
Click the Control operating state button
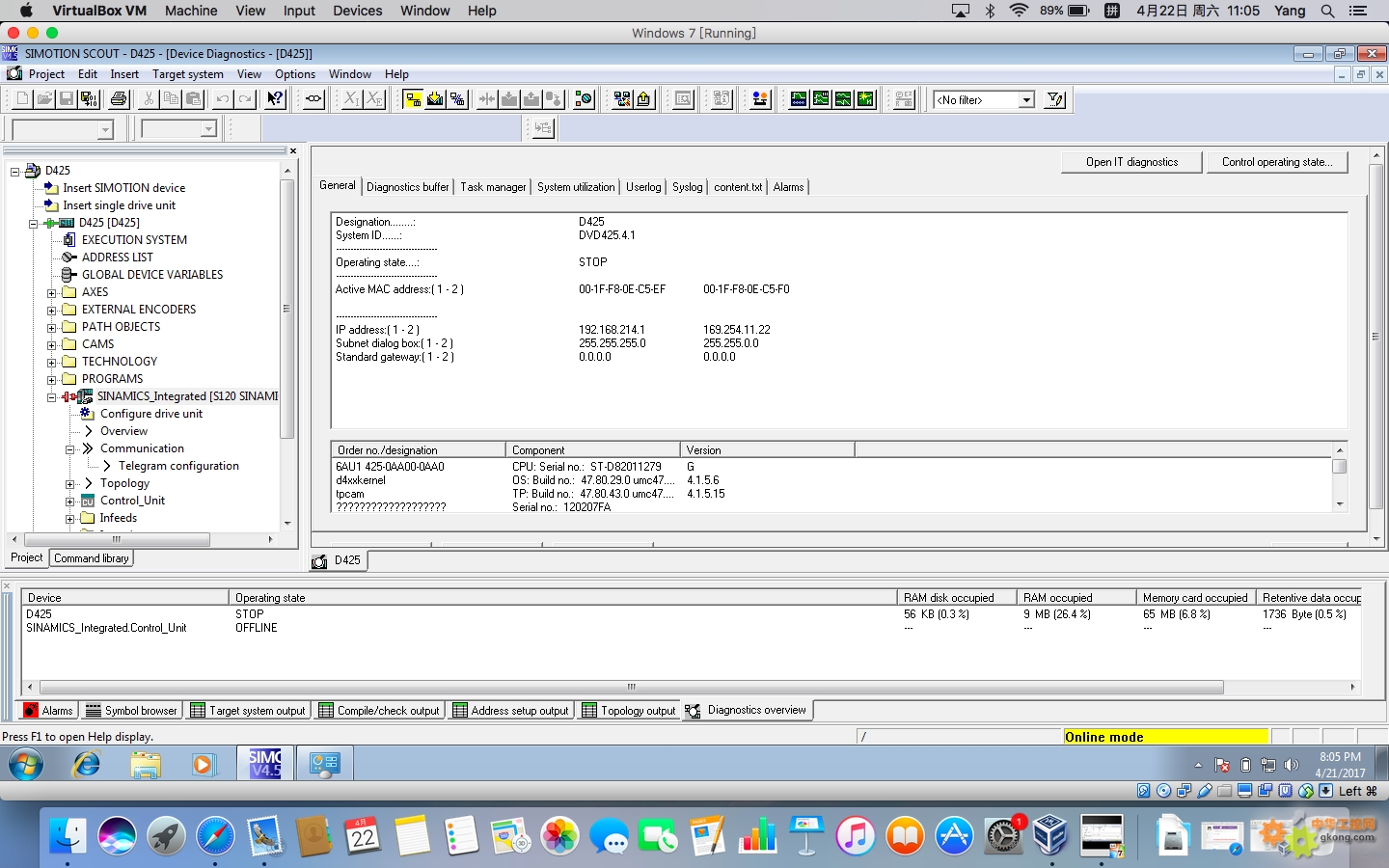1277,162
